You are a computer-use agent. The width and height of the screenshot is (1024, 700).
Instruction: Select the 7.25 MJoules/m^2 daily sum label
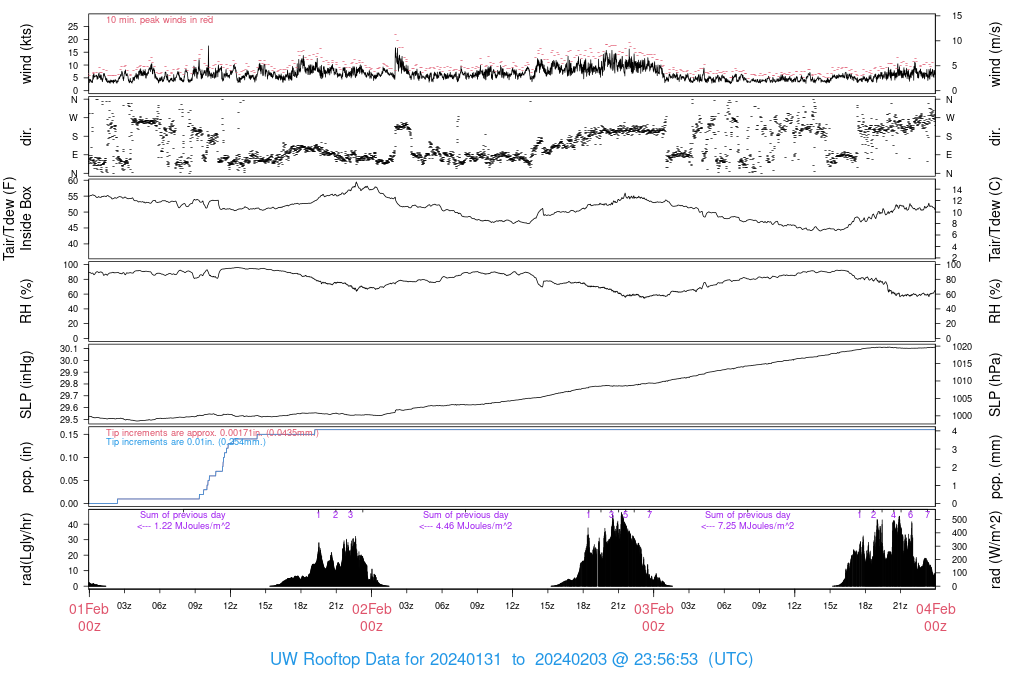pyautogui.click(x=747, y=525)
